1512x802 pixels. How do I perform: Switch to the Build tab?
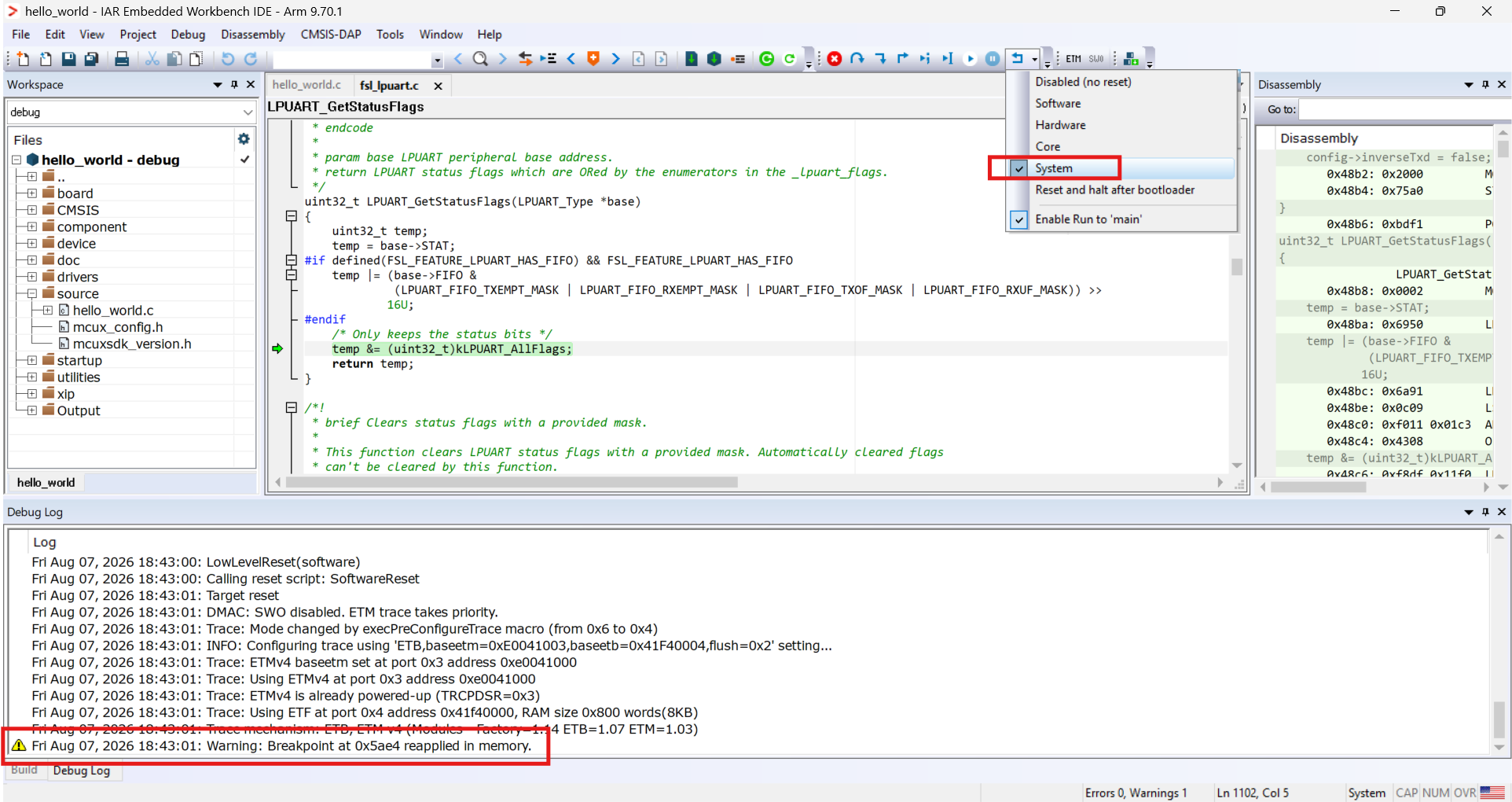(24, 770)
